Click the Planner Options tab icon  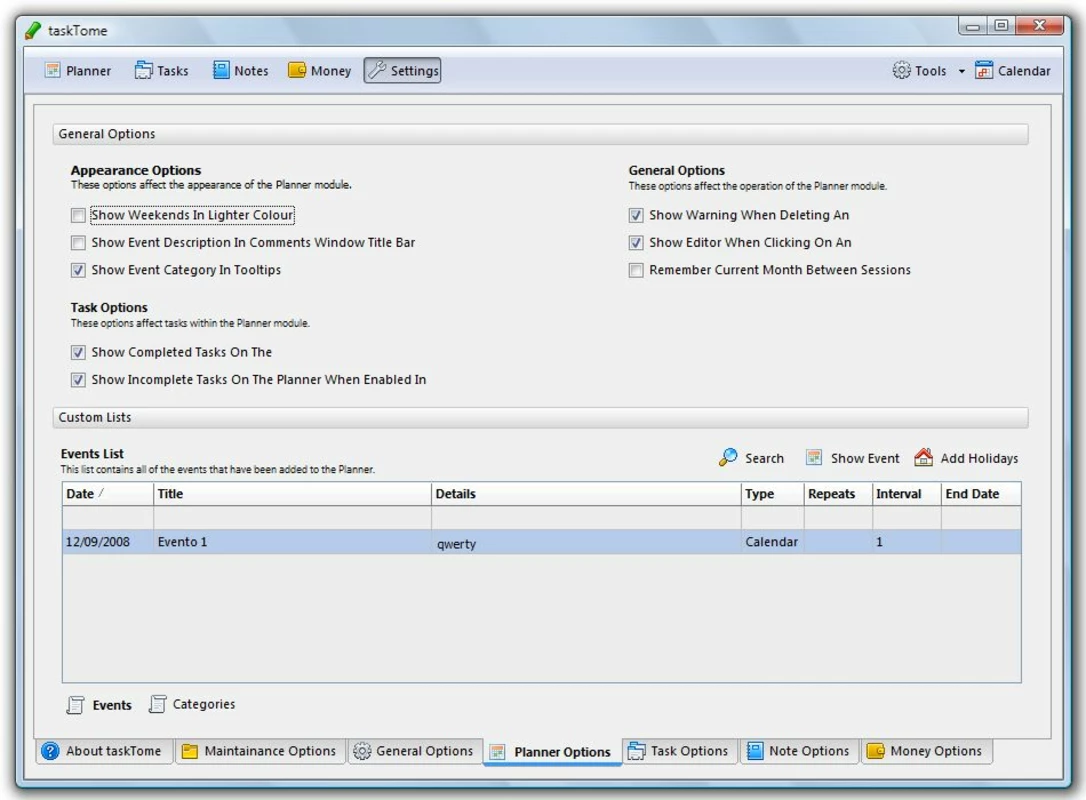(x=497, y=752)
